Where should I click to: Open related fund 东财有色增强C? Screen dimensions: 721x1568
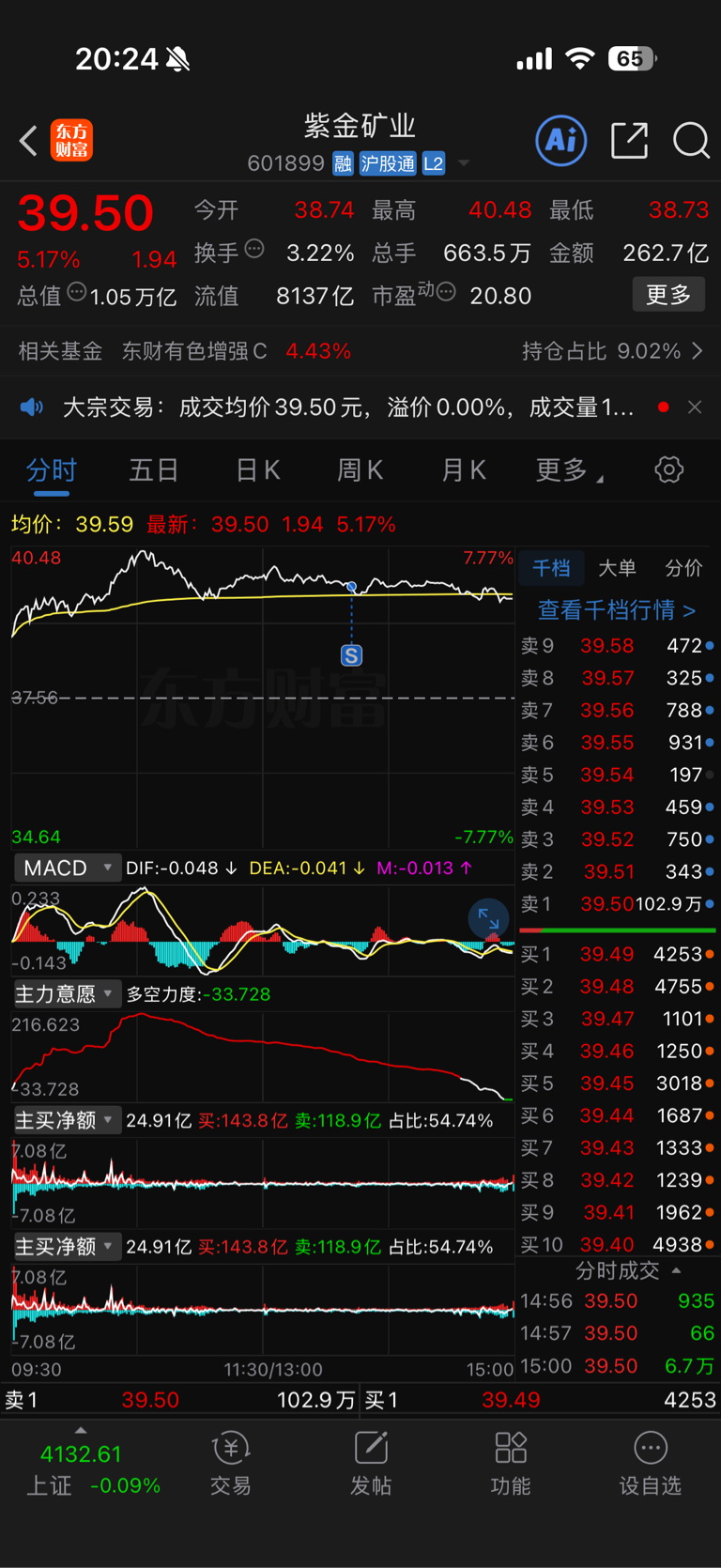[194, 351]
